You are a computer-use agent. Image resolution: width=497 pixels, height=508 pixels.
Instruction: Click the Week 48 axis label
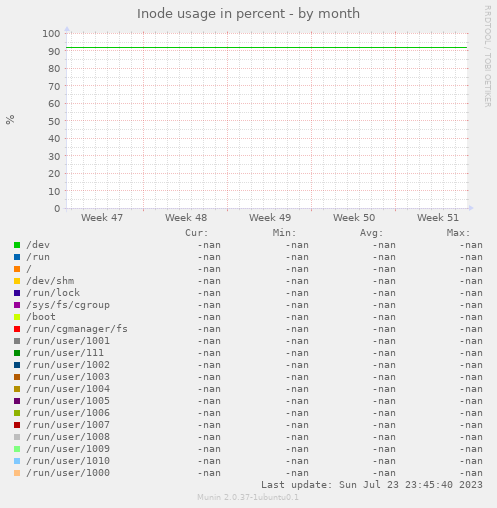186,218
